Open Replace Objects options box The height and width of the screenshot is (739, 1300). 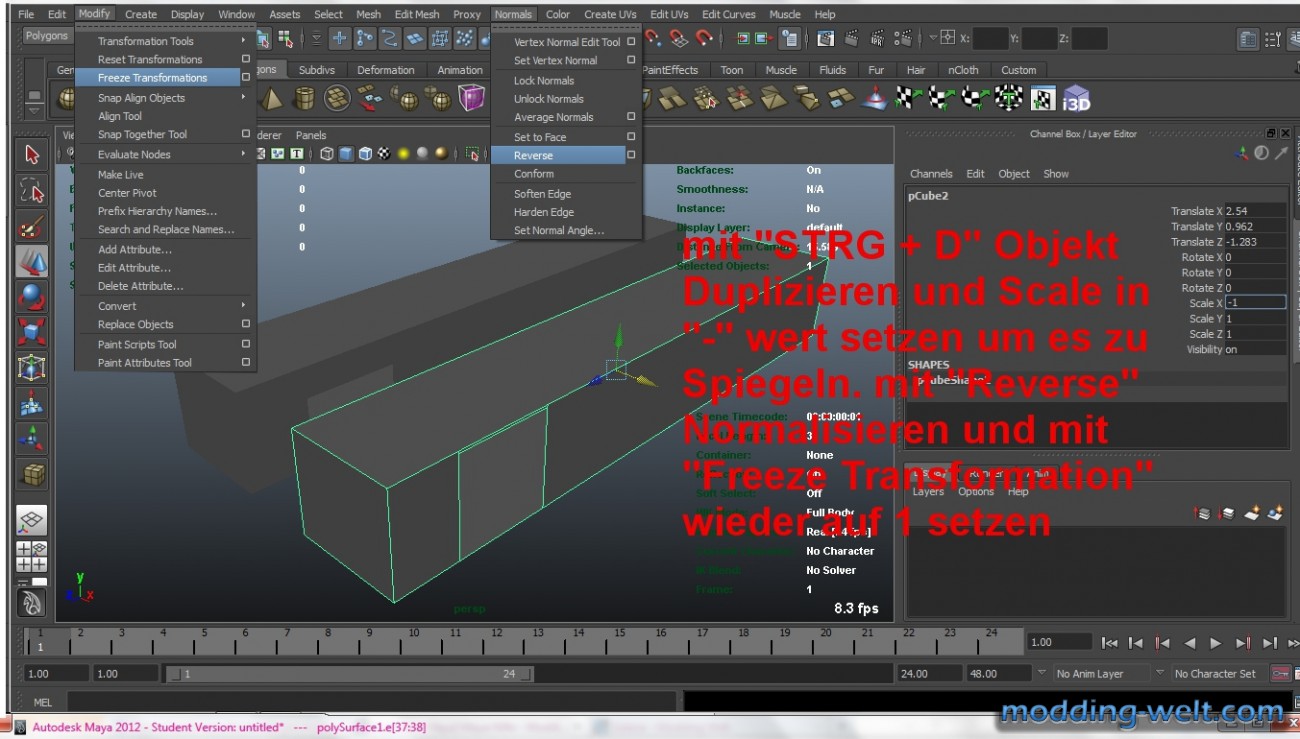[246, 324]
